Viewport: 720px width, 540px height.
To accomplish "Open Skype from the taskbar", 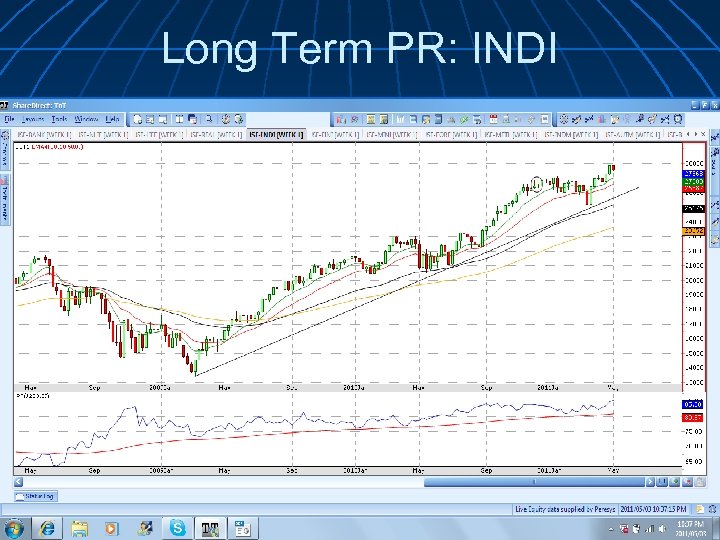I will tap(177, 529).
